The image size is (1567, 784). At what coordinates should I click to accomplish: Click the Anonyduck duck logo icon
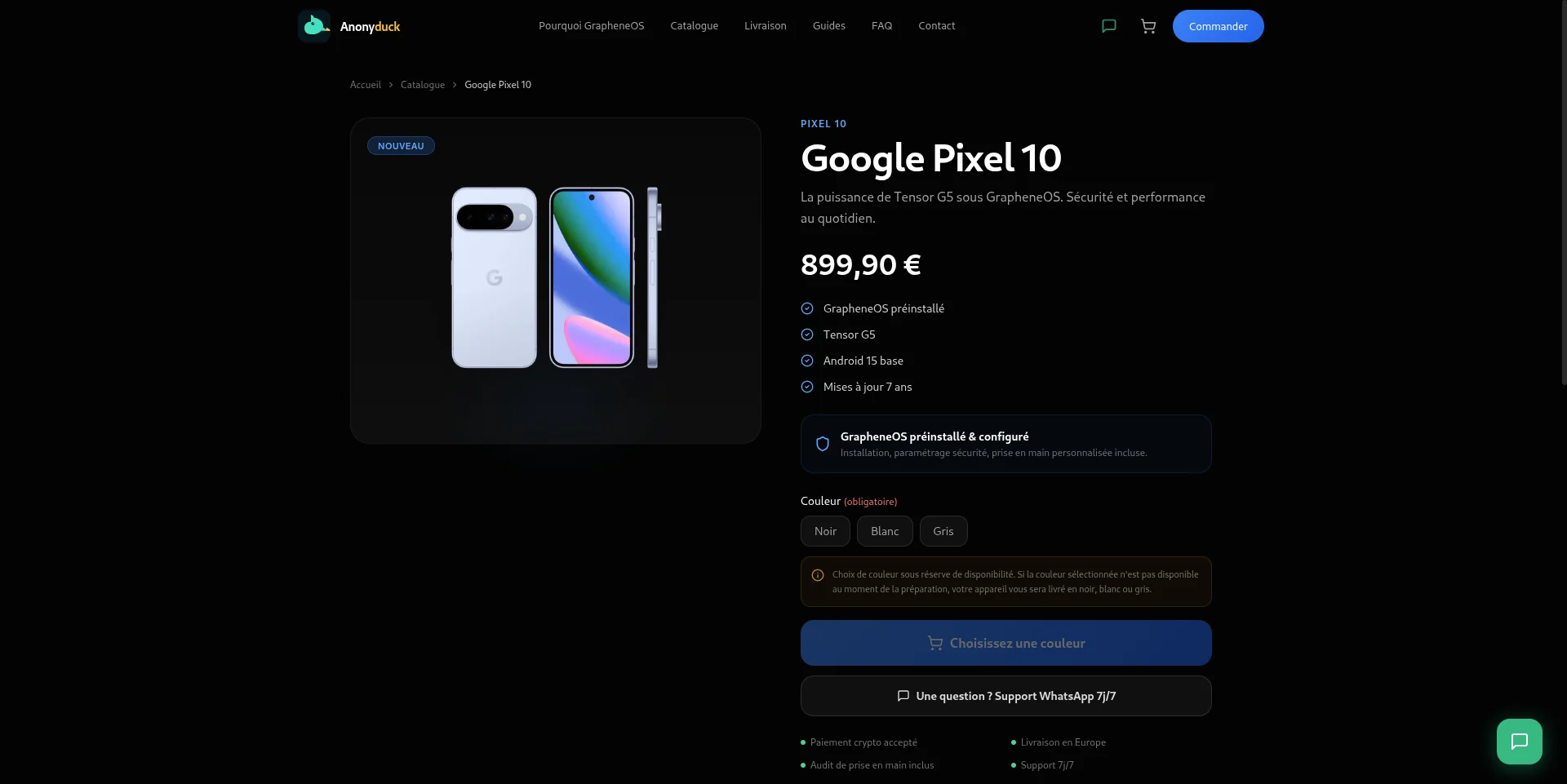pyautogui.click(x=314, y=26)
